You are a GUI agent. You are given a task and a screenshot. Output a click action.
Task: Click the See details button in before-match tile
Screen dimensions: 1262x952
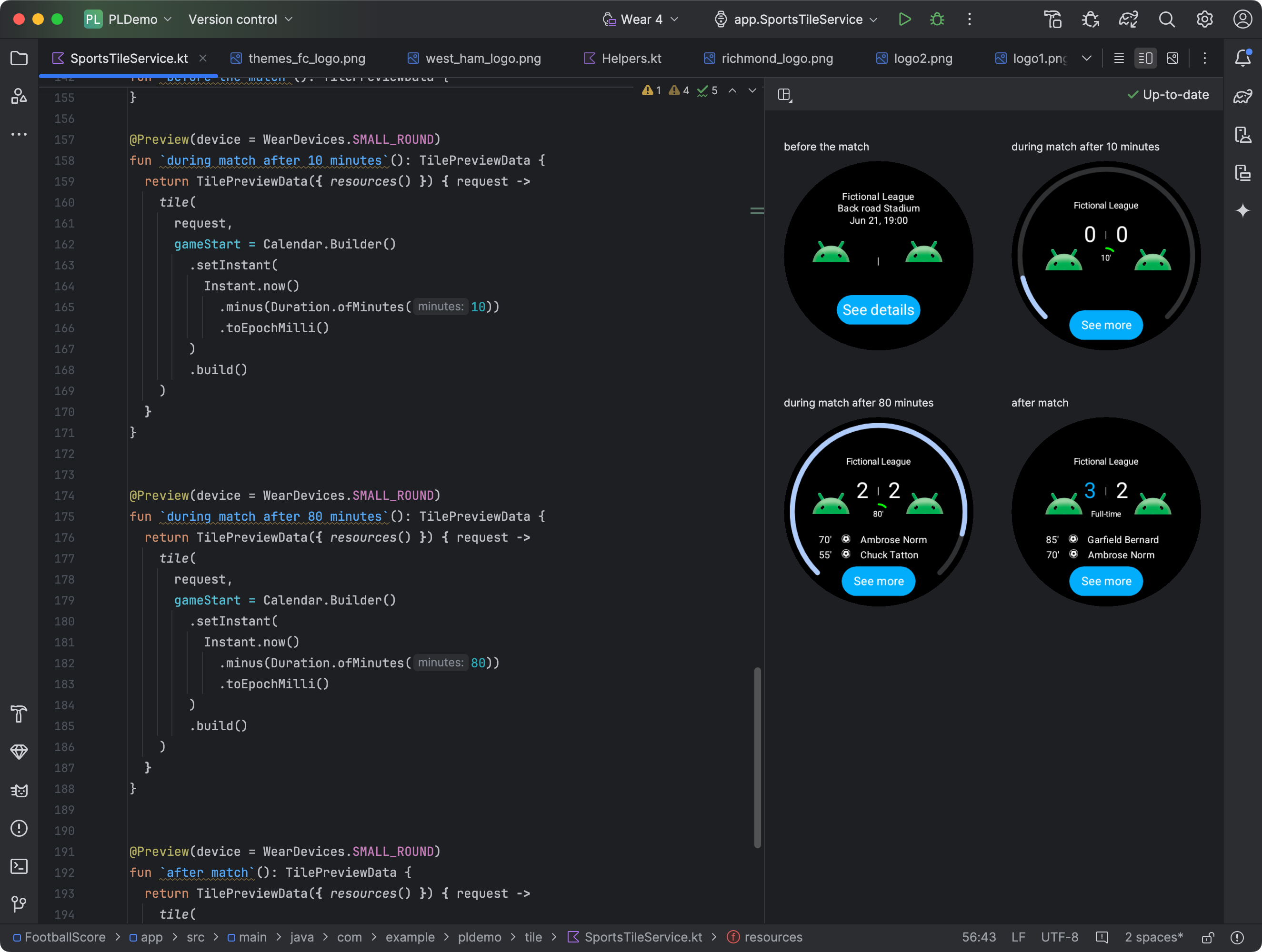point(877,308)
